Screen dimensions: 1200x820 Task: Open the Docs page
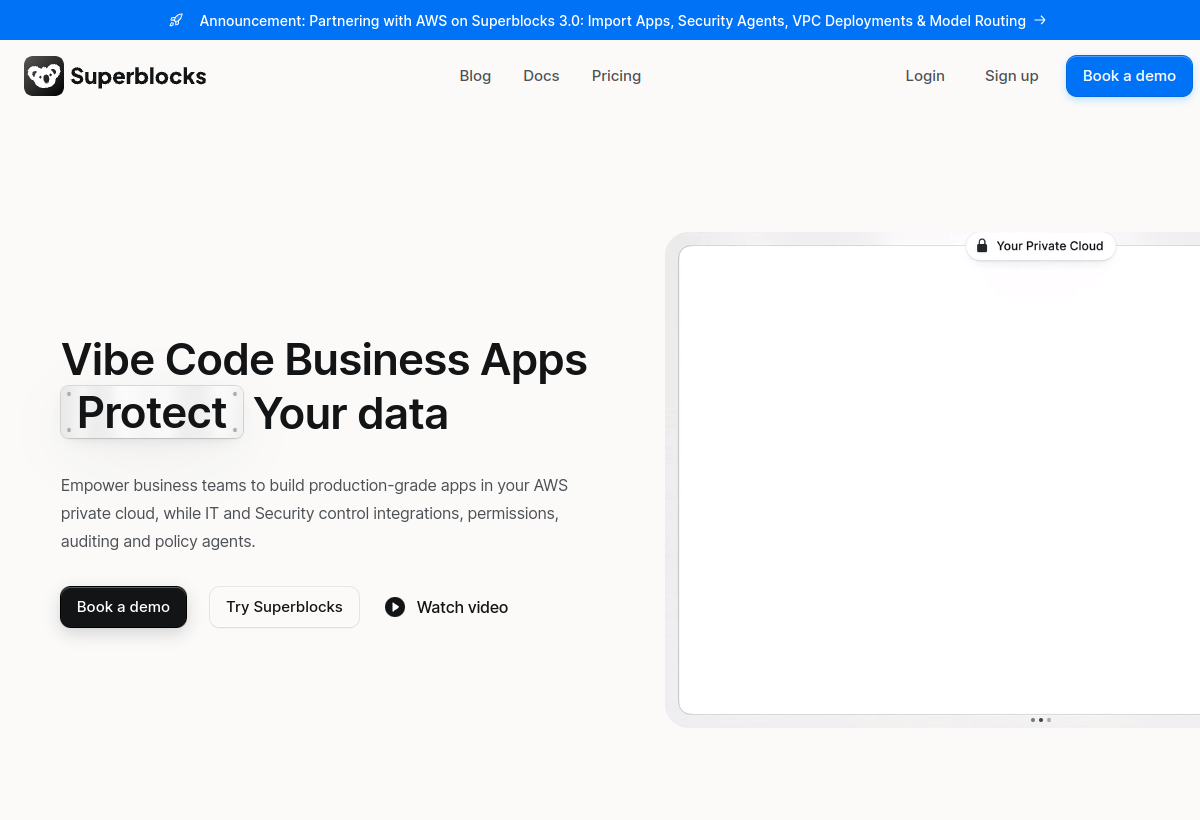(541, 76)
